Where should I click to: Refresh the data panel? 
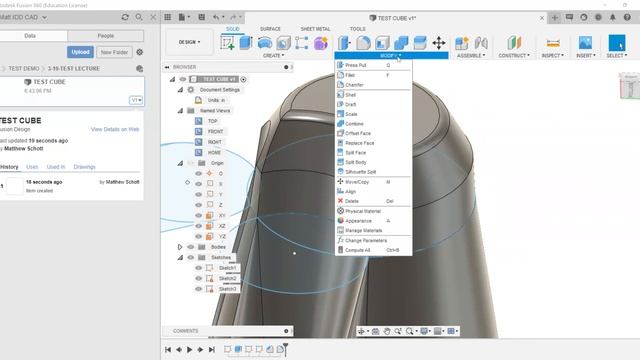point(125,17)
